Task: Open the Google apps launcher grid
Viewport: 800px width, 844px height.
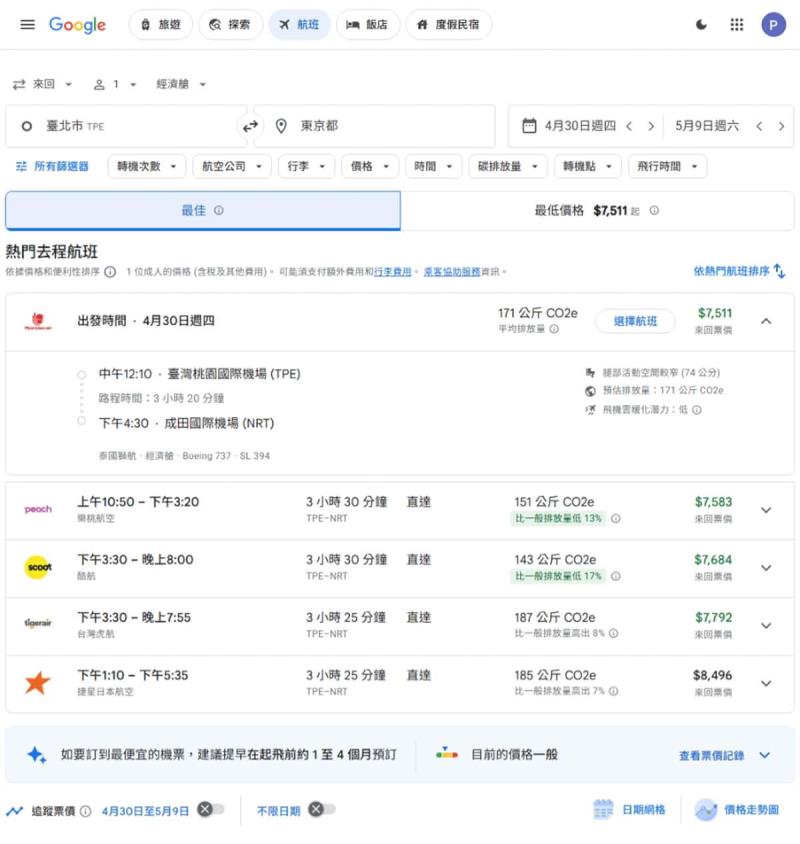Action: tap(737, 25)
